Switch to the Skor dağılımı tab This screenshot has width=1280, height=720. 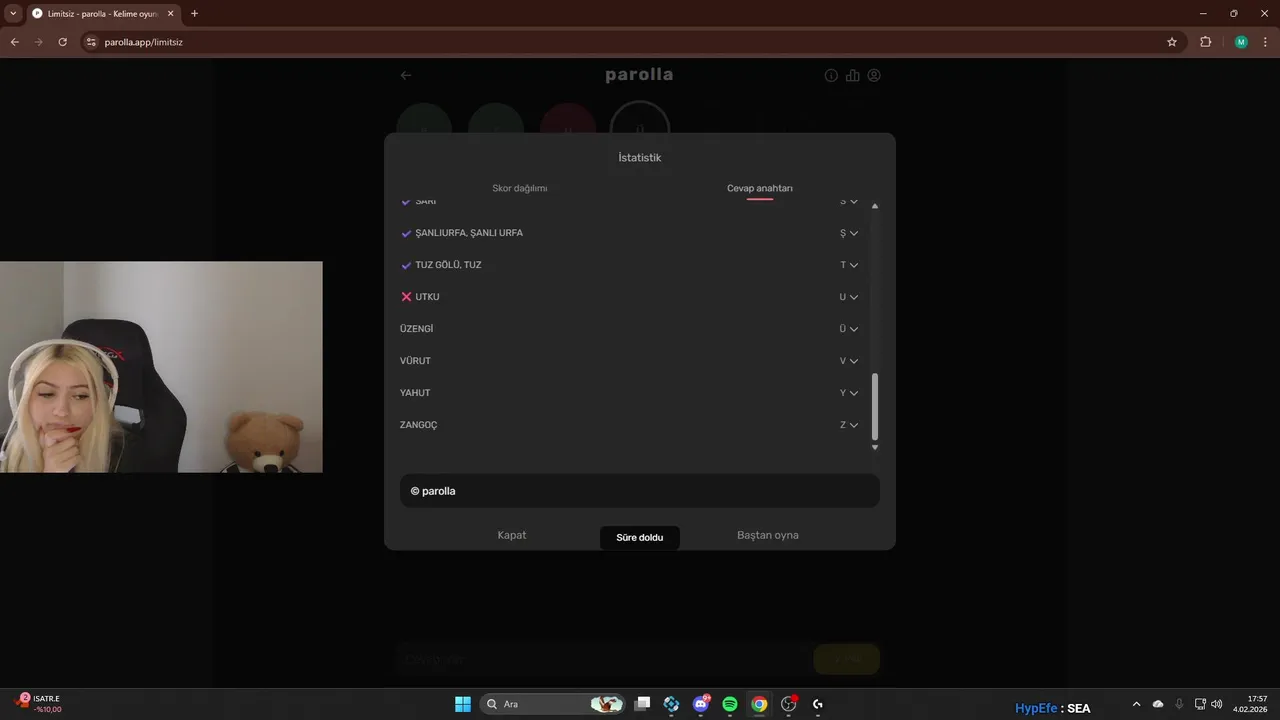pos(520,188)
